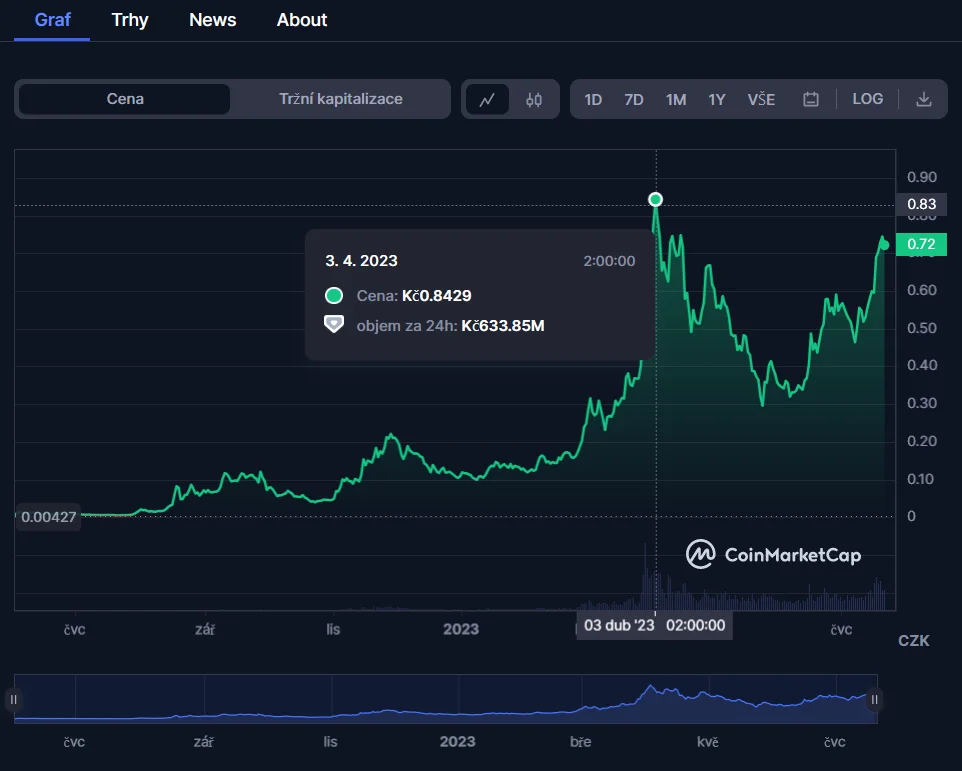The height and width of the screenshot is (771, 962).
Task: Open the Graf tab
Action: (52, 20)
